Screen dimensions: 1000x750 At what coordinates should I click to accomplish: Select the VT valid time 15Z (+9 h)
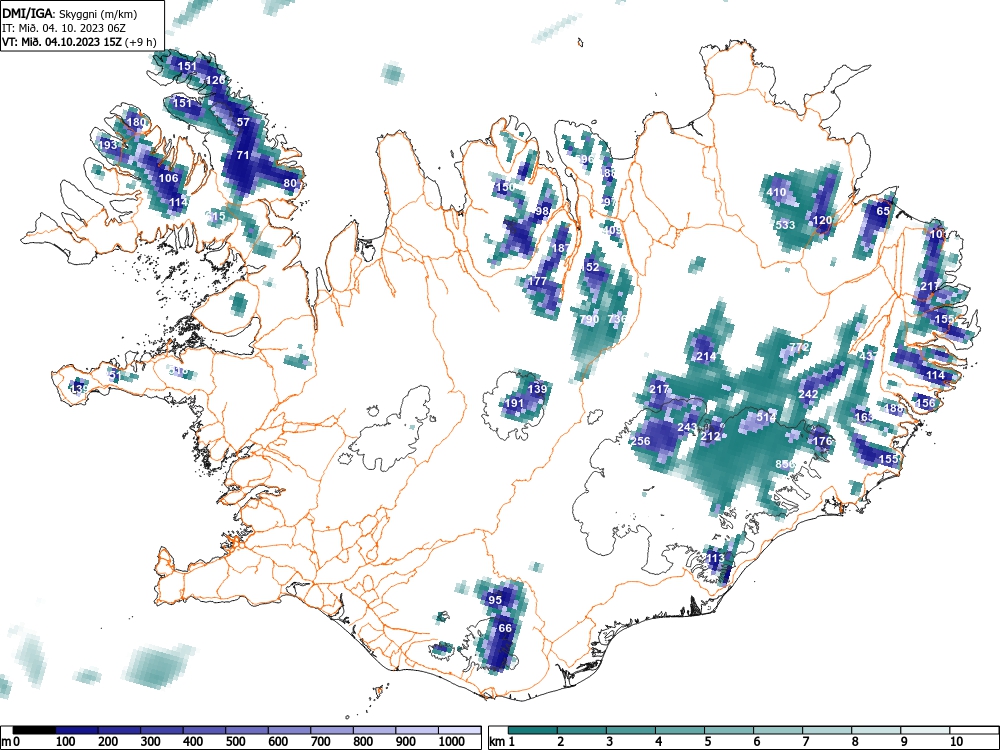[x=79, y=42]
